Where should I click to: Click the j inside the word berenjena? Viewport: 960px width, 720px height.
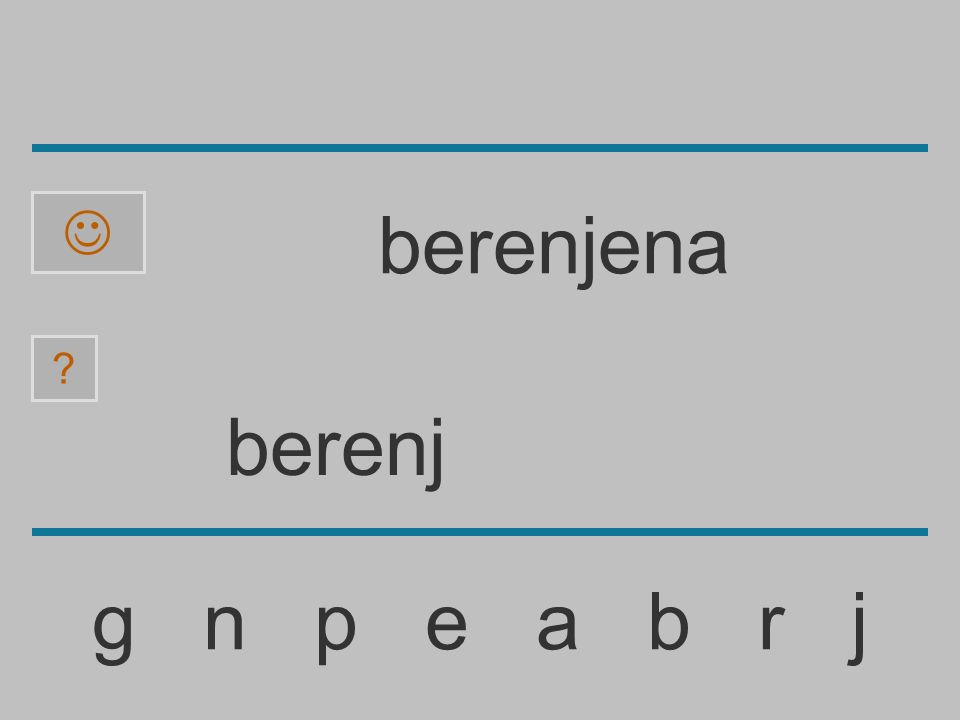click(588, 251)
